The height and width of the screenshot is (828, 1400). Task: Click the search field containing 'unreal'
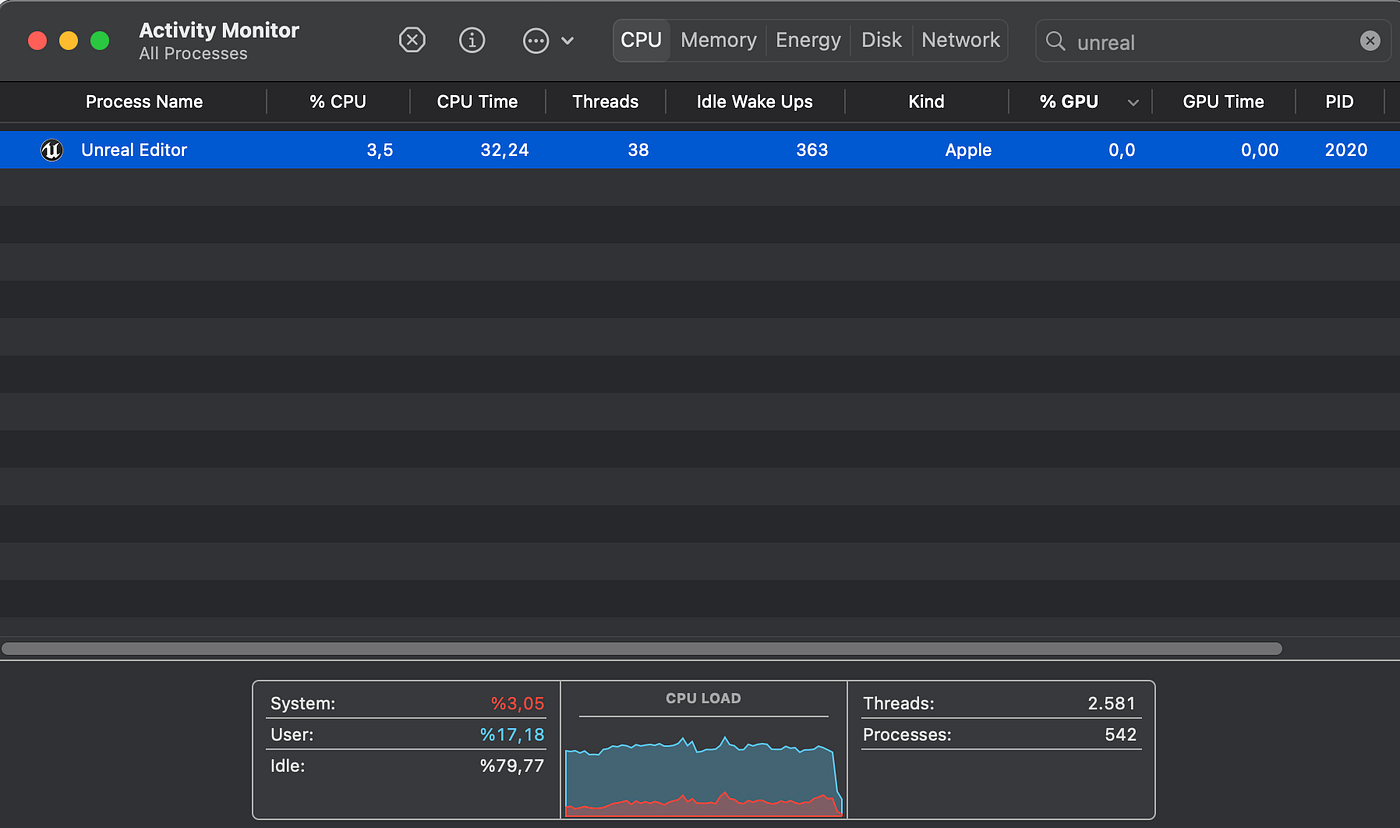1213,41
